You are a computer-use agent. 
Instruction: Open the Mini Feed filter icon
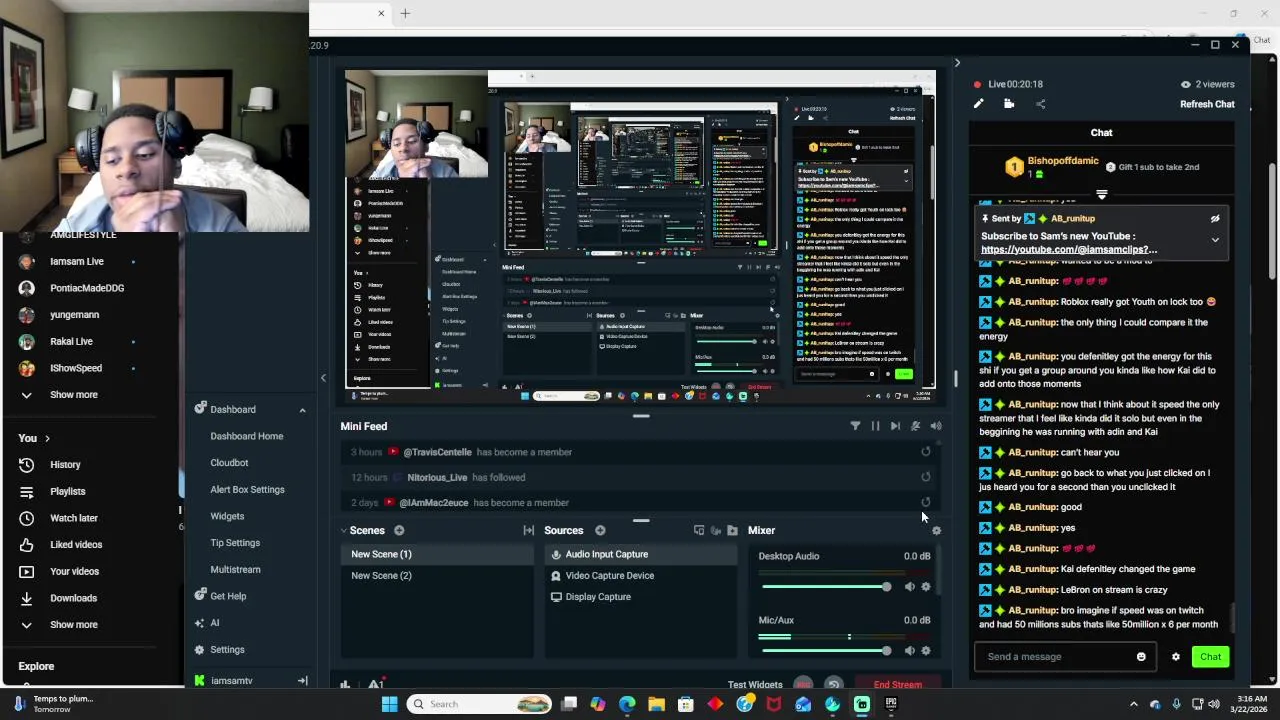[x=855, y=426]
